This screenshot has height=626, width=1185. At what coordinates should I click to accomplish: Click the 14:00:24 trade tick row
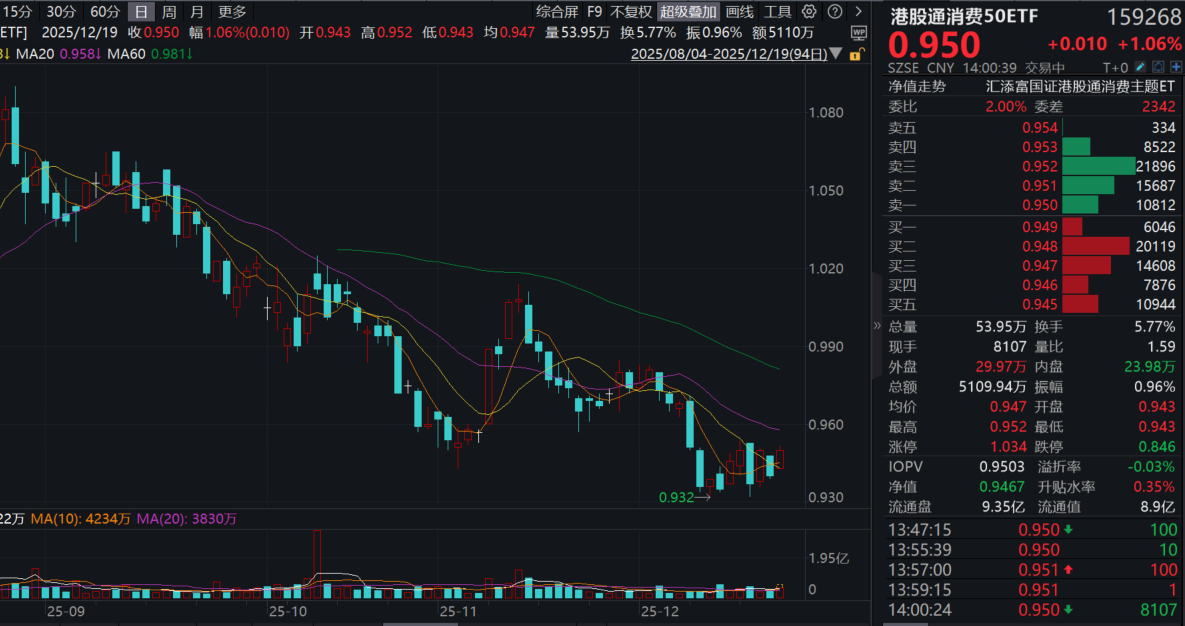click(x=1030, y=610)
